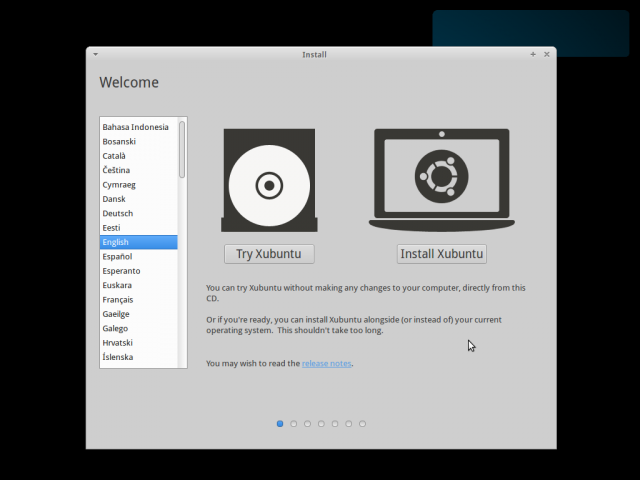
Task: Choose Čeština language
Action: [x=139, y=170]
